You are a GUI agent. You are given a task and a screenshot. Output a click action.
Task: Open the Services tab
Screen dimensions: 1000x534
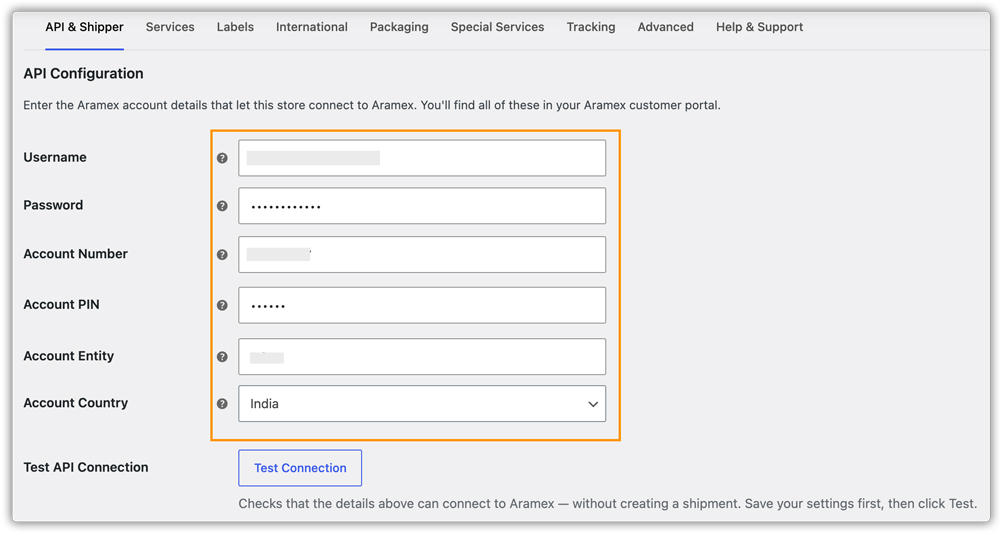pyautogui.click(x=170, y=27)
